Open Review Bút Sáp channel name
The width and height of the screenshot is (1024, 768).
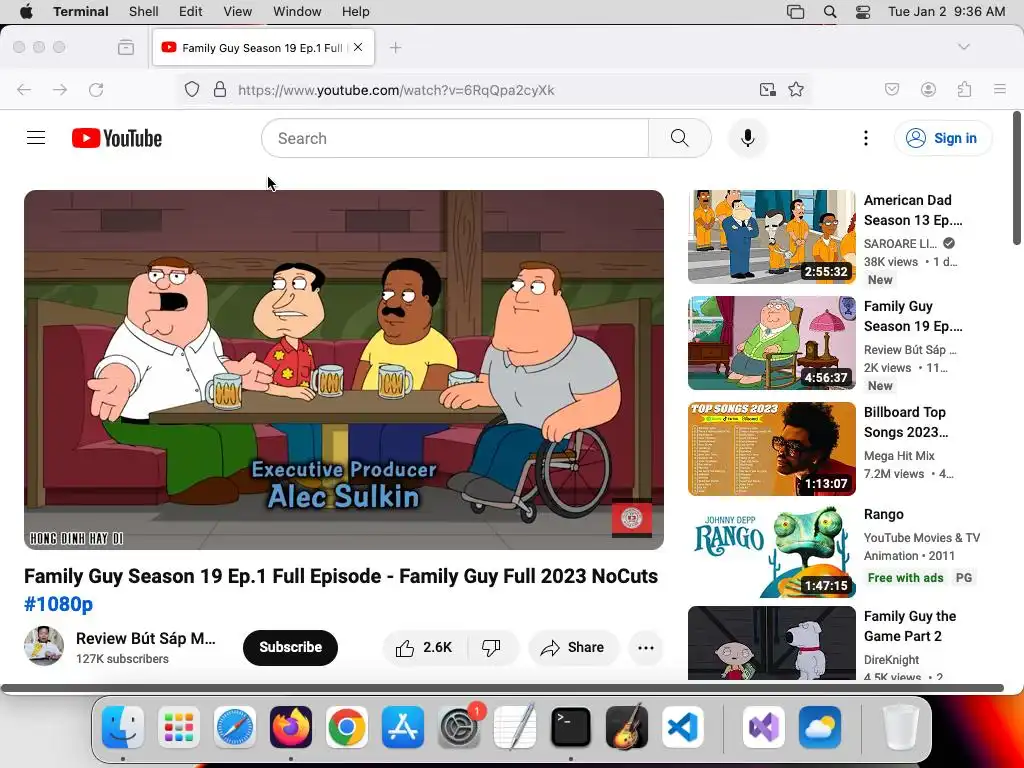point(146,638)
